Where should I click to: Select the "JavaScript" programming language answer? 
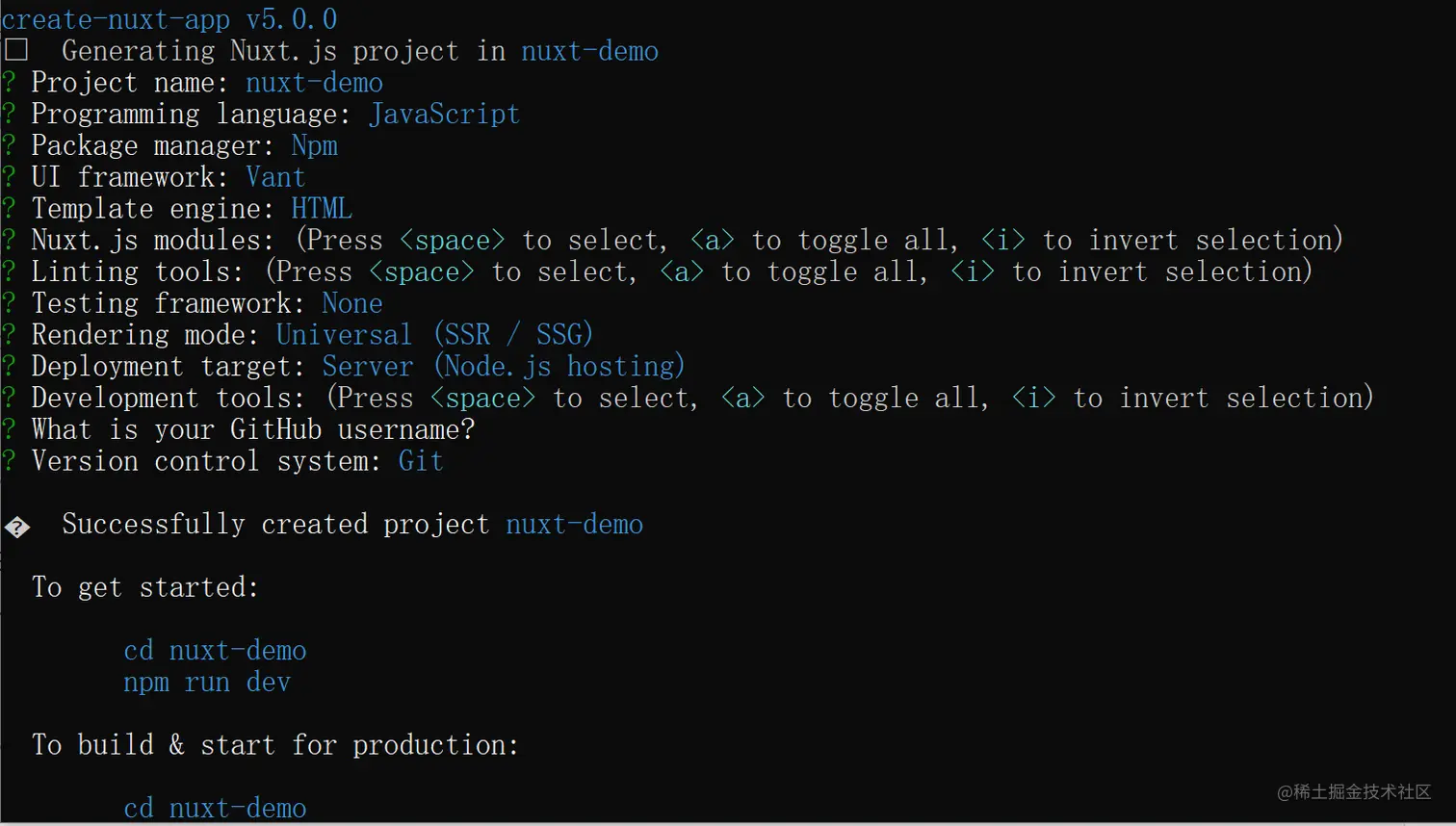[x=444, y=115]
